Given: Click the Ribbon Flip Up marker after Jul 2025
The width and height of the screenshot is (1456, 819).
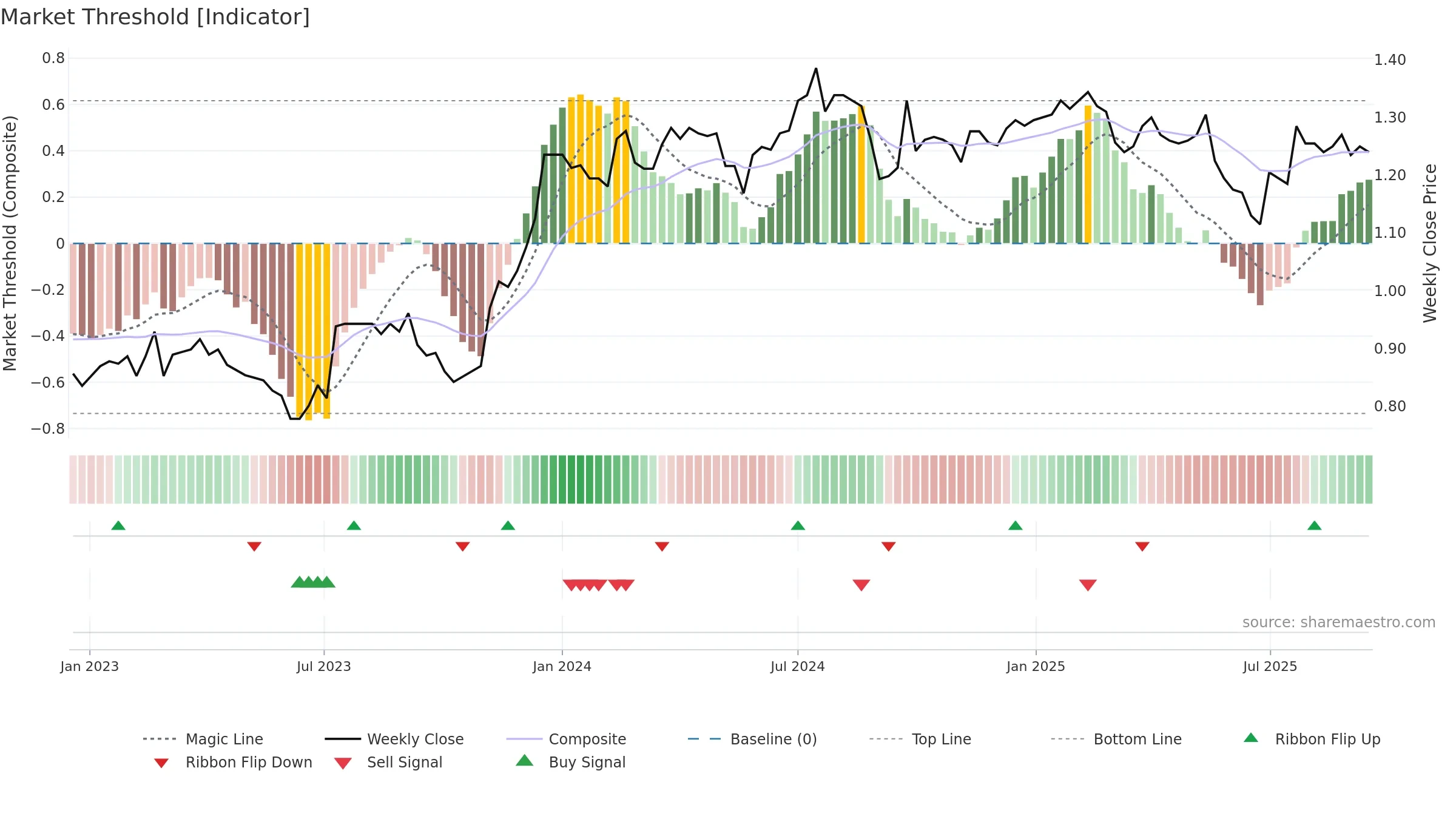Looking at the screenshot, I should click(x=1314, y=525).
